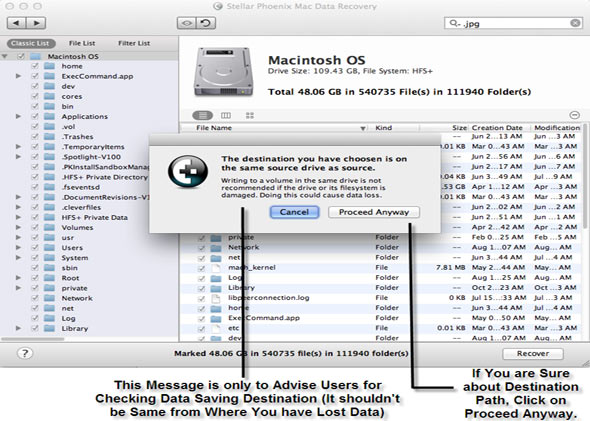Viewport: 590px width, 421px height.
Task: Uncheck the cores folder checkbox
Action: [35, 96]
